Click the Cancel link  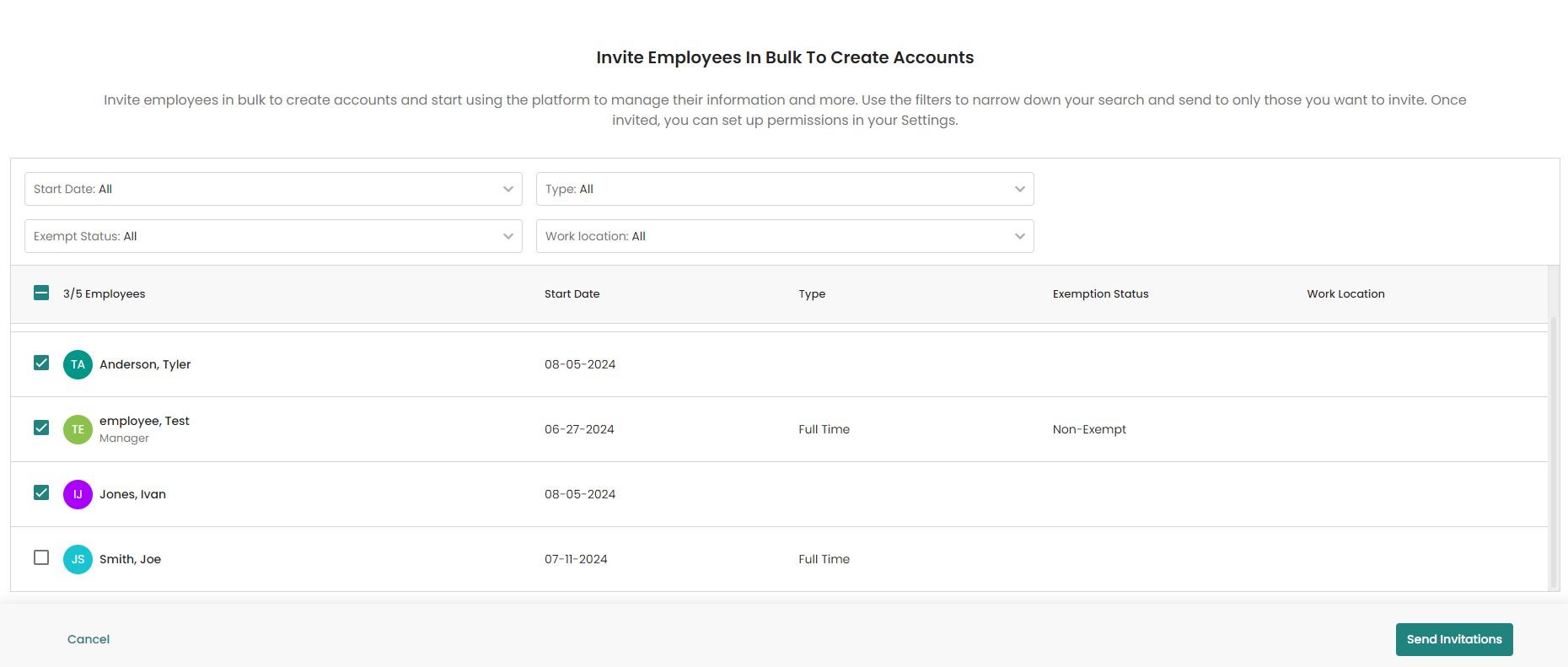[89, 639]
